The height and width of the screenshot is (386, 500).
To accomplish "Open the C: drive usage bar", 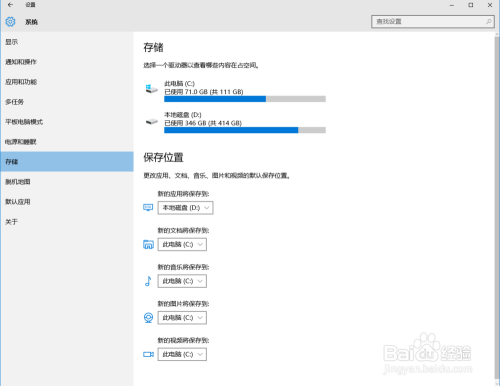I will click(x=245, y=99).
